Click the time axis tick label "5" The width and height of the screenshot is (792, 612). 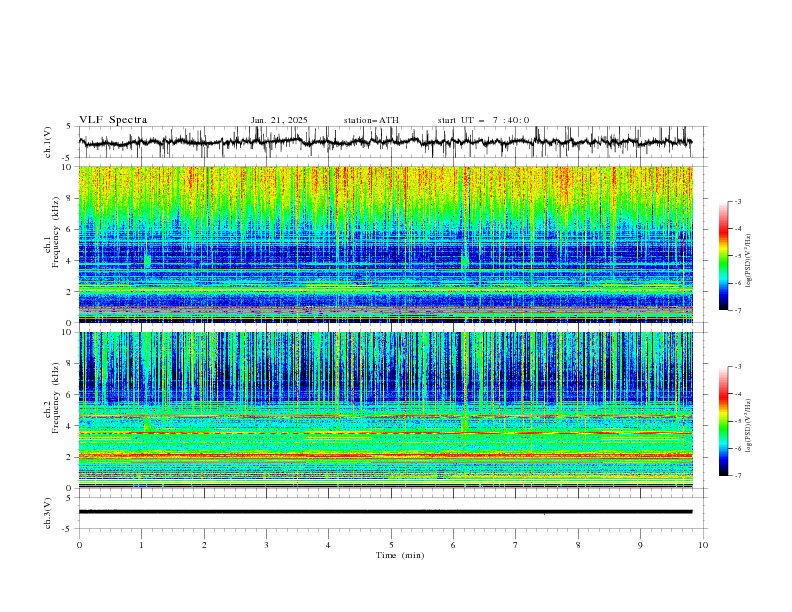coord(391,545)
